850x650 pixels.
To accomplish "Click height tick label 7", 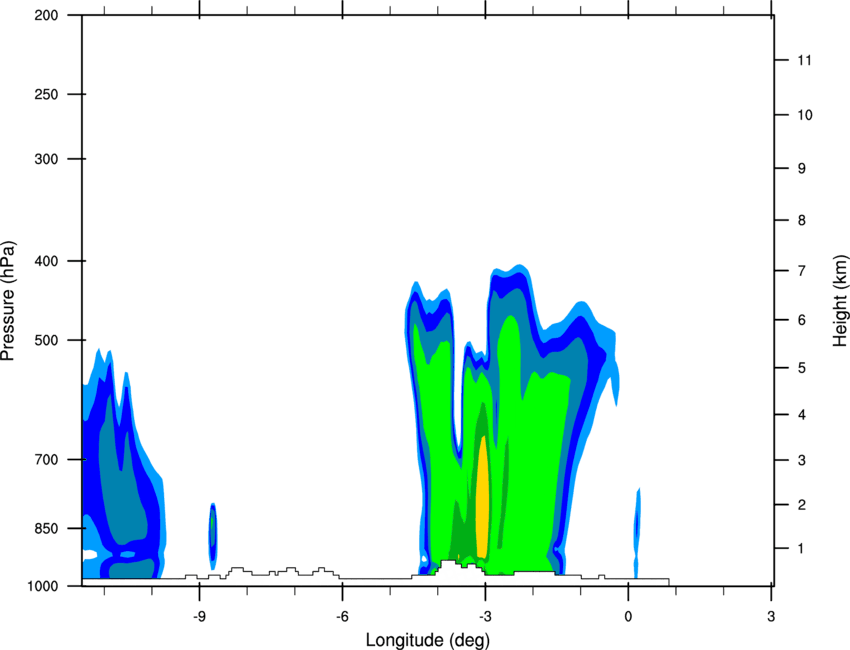I will 801,271.
